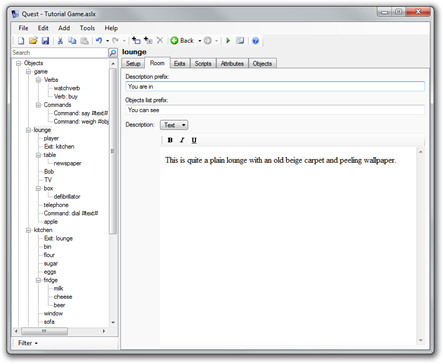Collapse the Commands node
443x364 pixels.
point(39,105)
